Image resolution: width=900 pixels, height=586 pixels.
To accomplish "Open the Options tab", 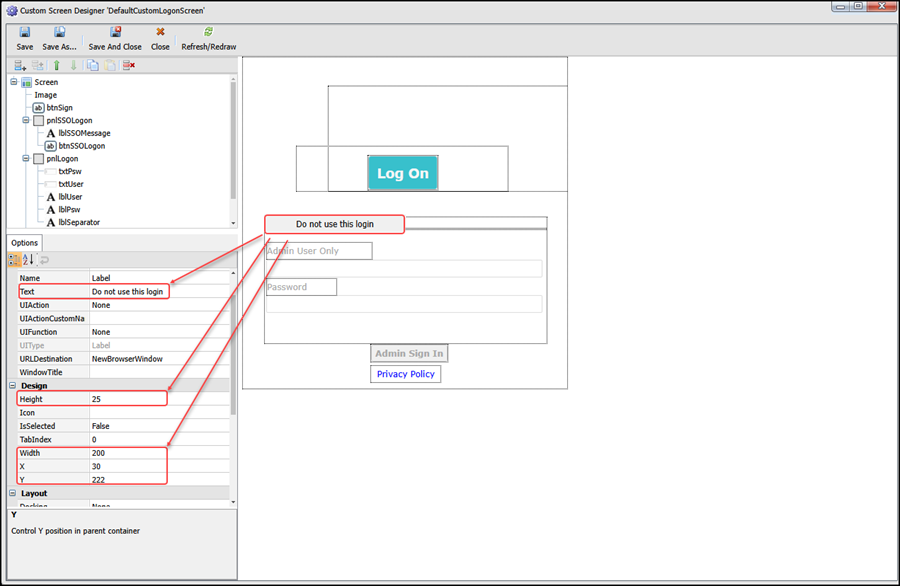I will pos(25,243).
